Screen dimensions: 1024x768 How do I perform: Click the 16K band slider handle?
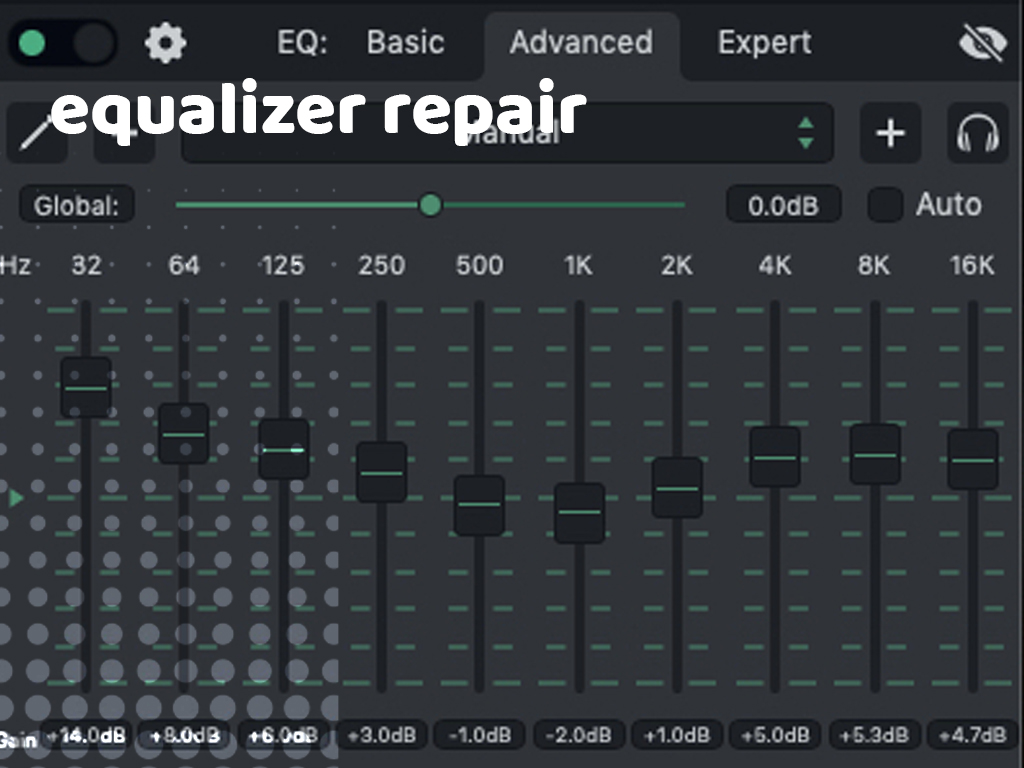point(972,459)
